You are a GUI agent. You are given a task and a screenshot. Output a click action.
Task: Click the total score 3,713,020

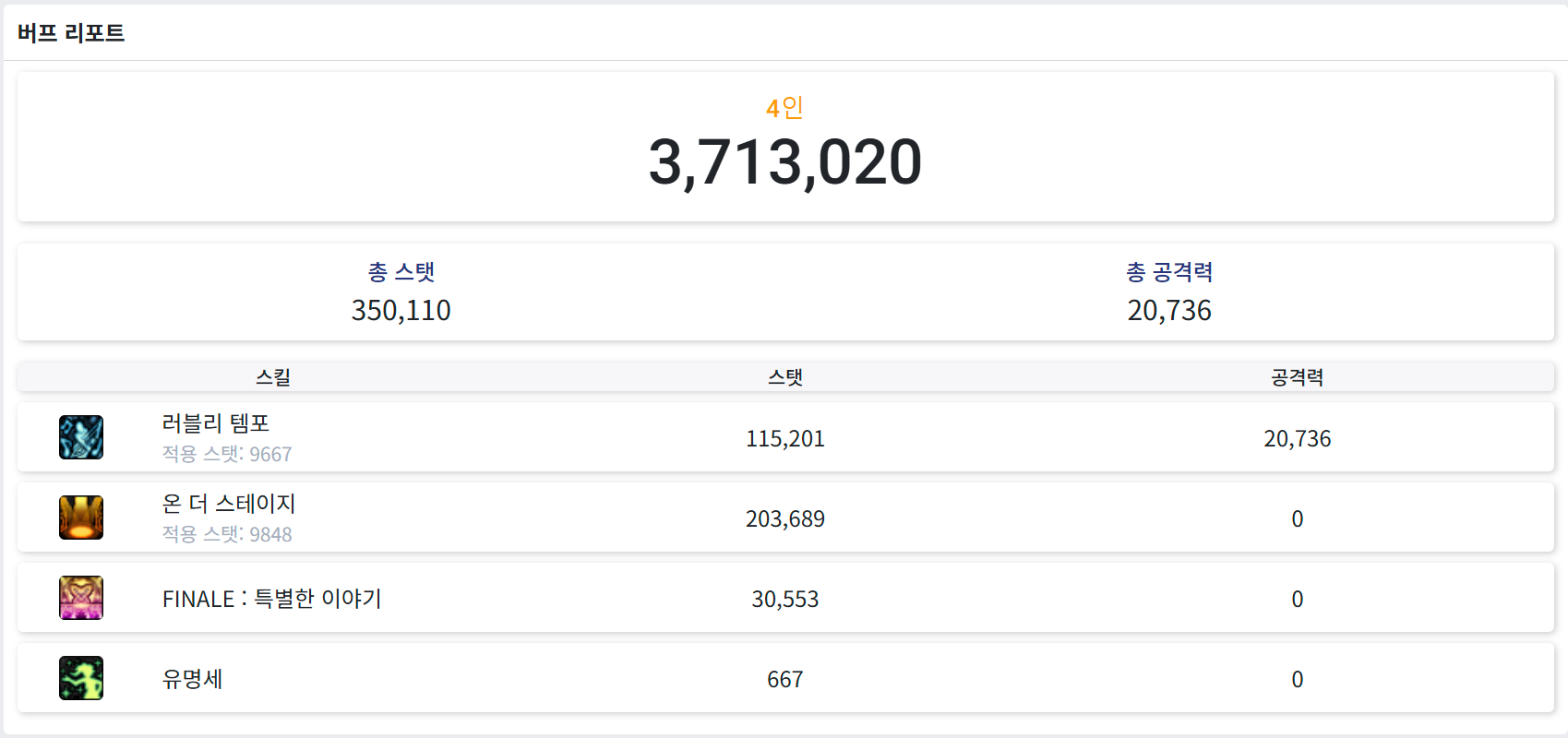[x=784, y=162]
